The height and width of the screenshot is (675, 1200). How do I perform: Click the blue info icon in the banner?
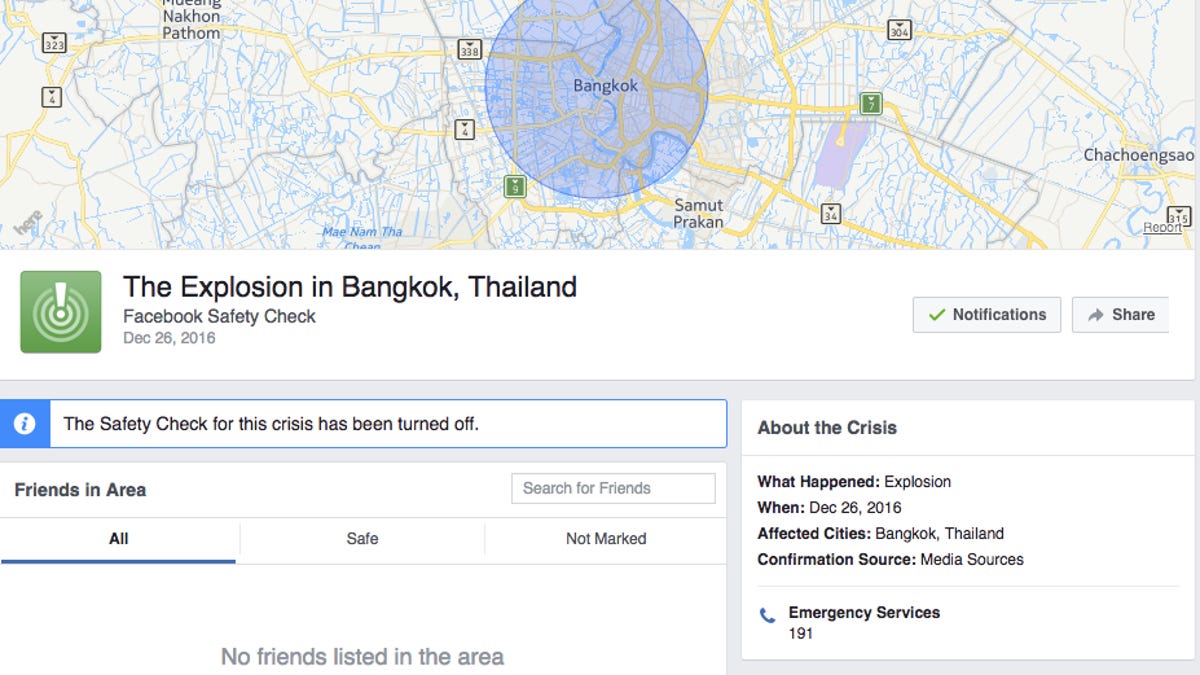24,424
